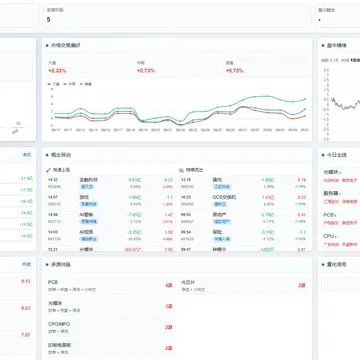Select the 光芯片 resonance row
Screen dimensions: 360x360
[x=243, y=286]
